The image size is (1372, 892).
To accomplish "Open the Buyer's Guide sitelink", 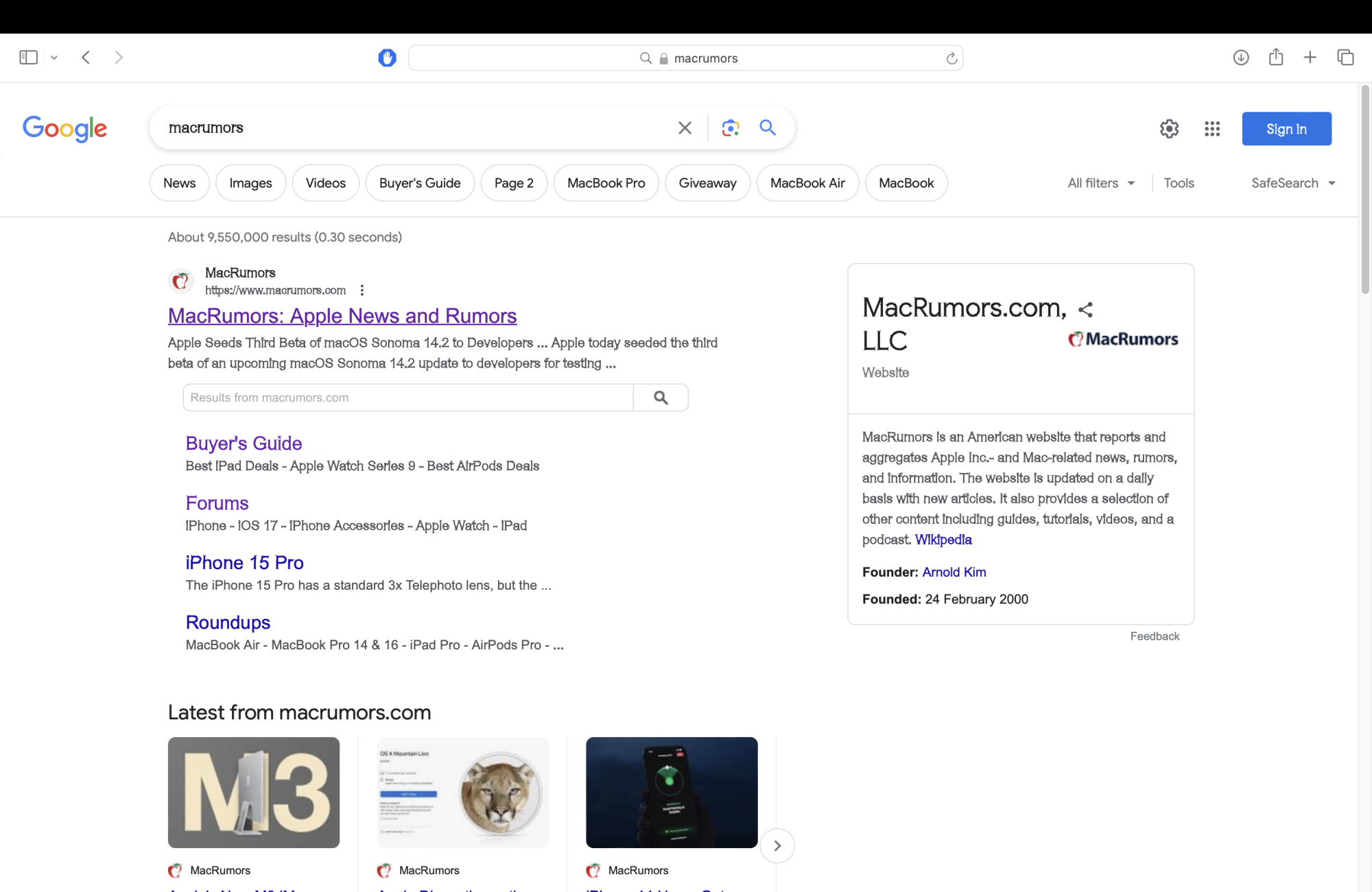I will (x=244, y=444).
